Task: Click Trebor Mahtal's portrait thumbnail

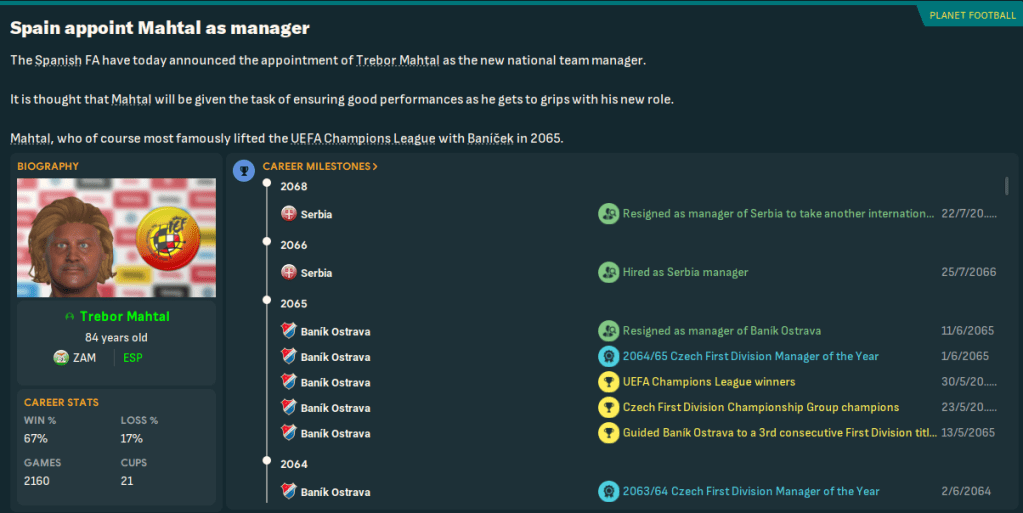Action: (x=77, y=240)
